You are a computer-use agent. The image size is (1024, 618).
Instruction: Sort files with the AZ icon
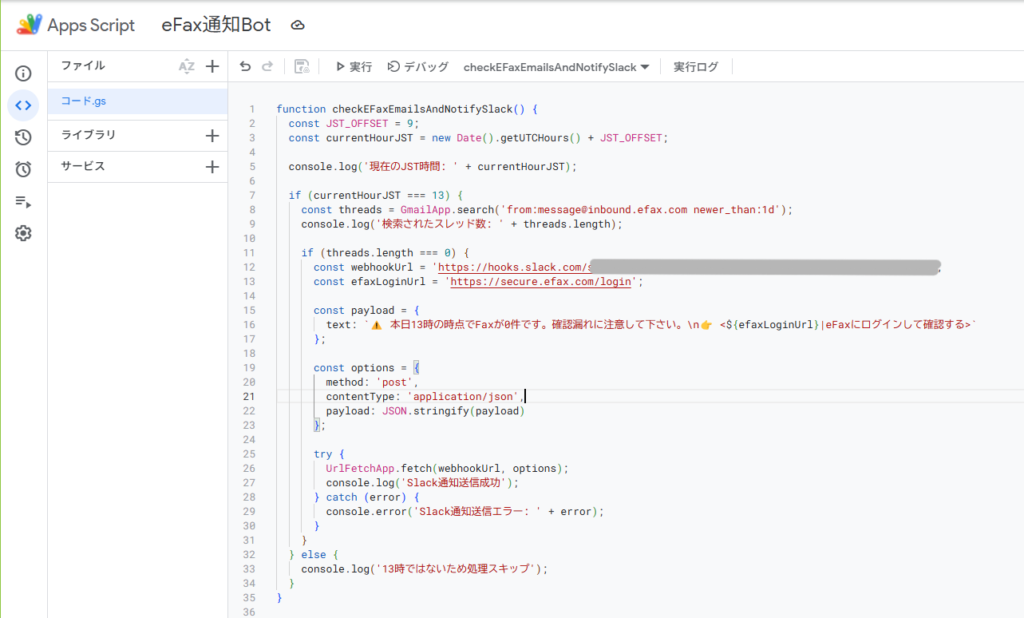186,67
